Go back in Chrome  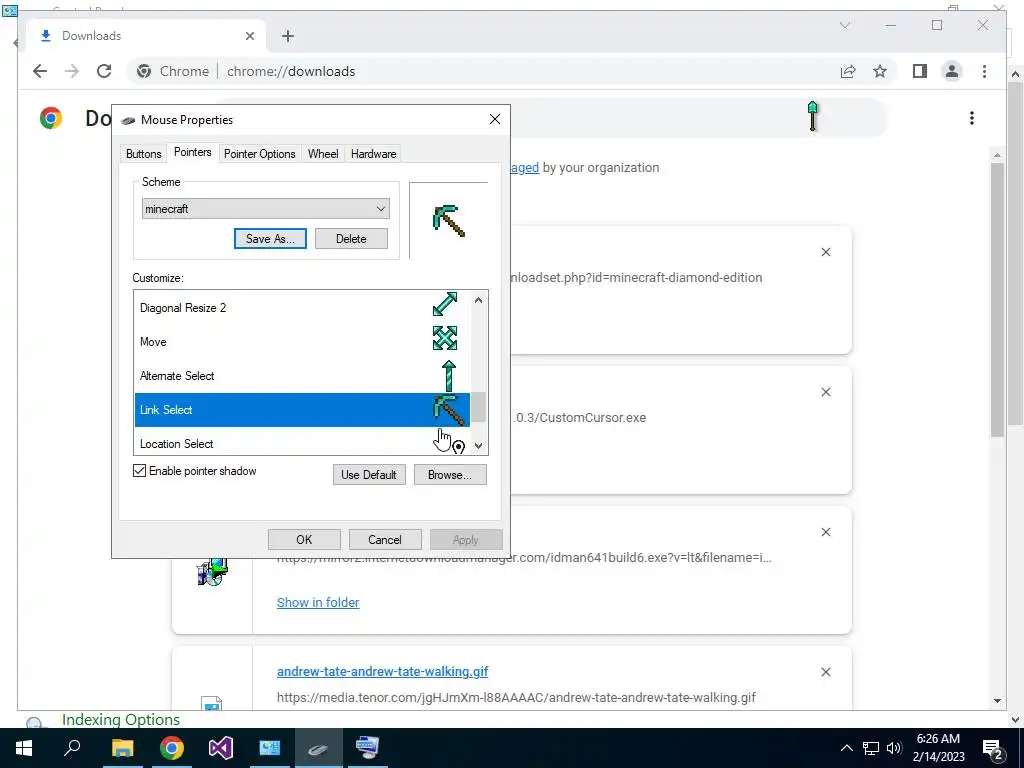pyautogui.click(x=40, y=71)
